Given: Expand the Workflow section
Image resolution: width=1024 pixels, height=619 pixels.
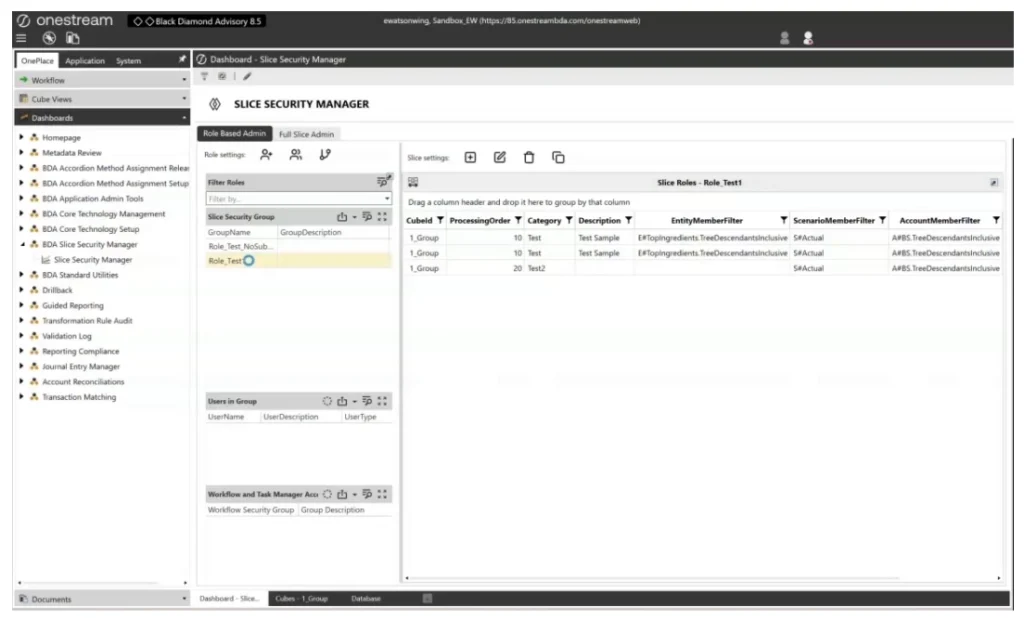Looking at the screenshot, I should 102,80.
